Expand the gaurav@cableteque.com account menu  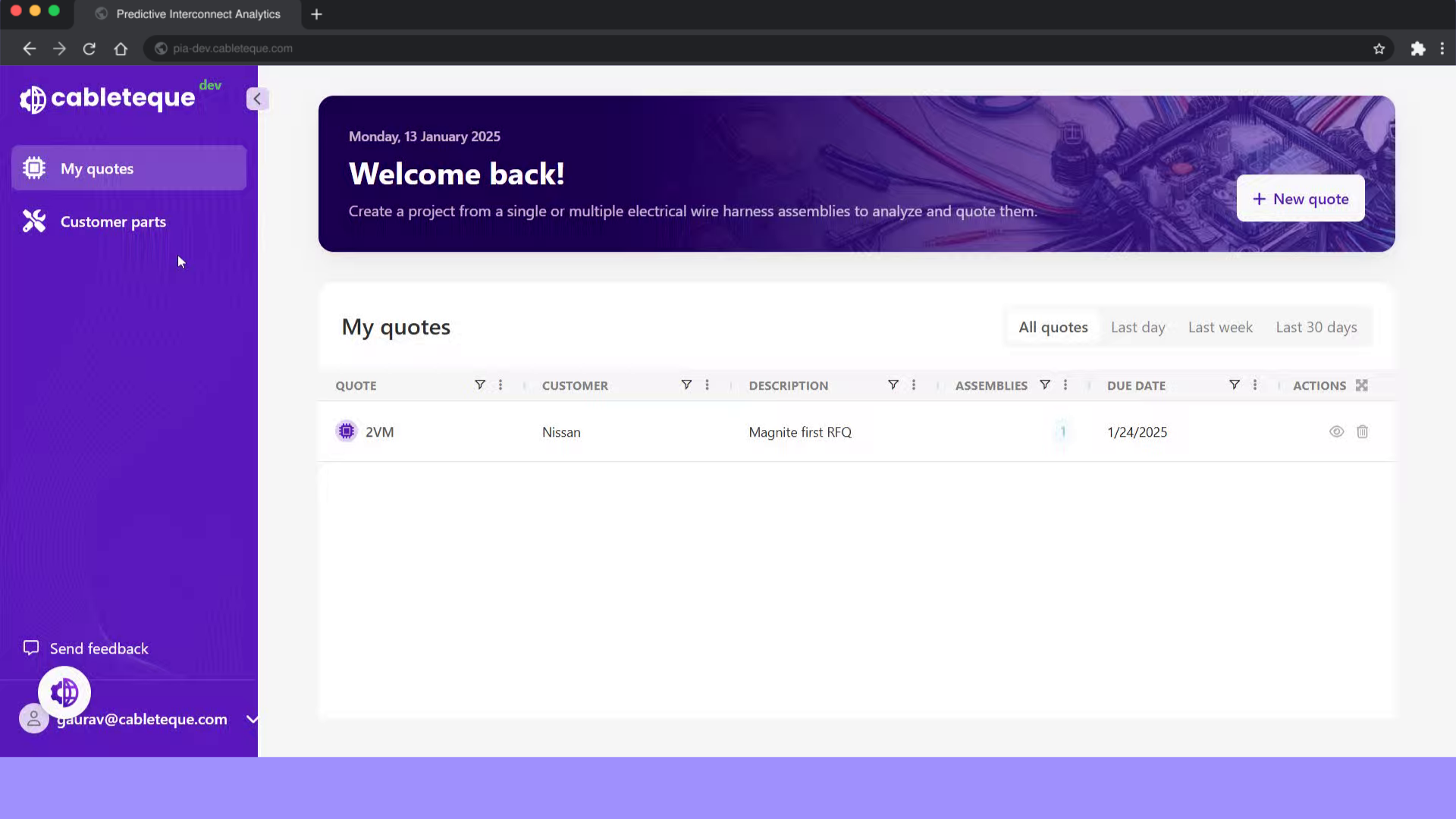(x=252, y=719)
